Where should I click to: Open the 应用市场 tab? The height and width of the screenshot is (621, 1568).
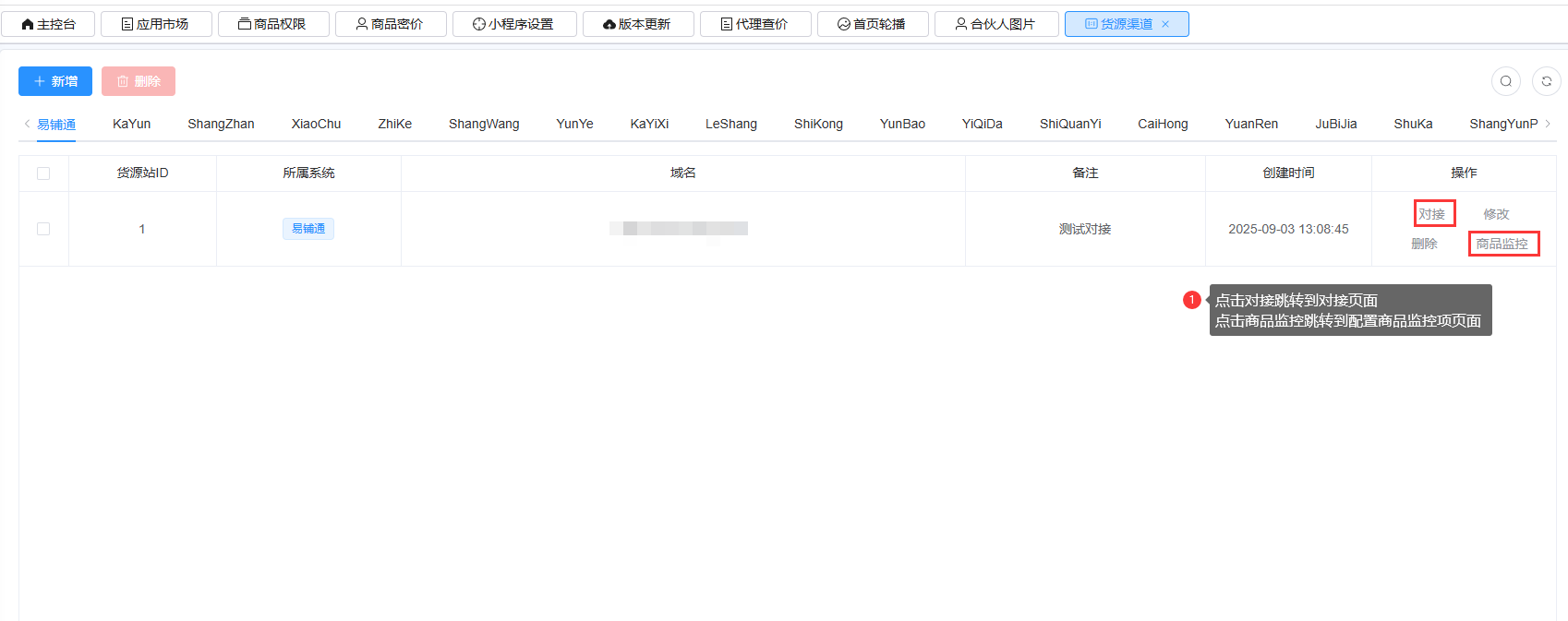coord(155,24)
